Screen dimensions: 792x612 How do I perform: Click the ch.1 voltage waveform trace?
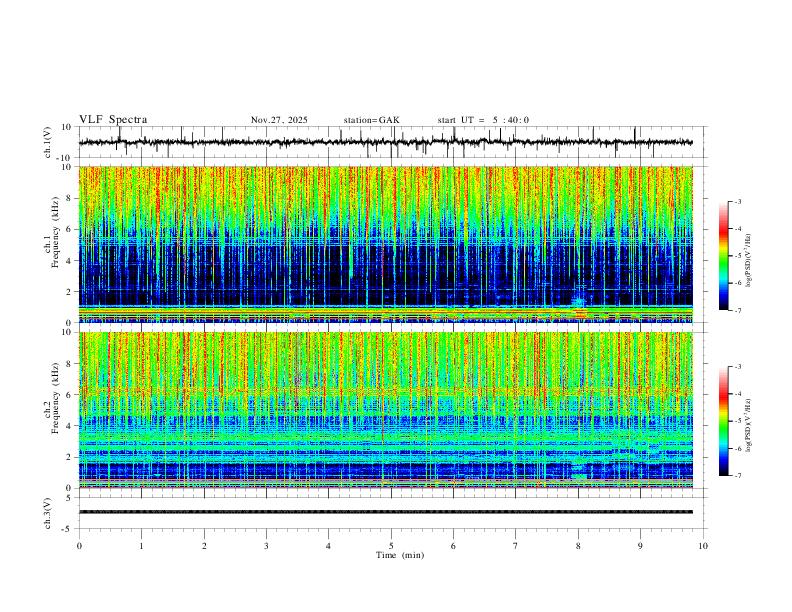(385, 142)
